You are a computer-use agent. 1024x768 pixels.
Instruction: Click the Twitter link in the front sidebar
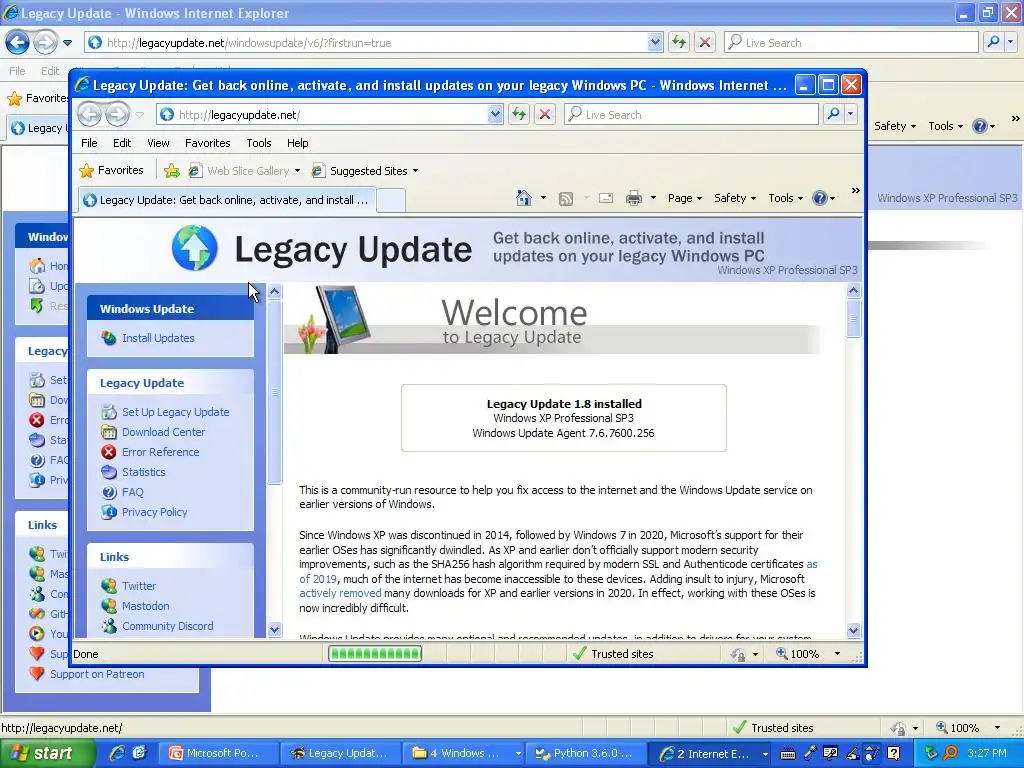pos(138,586)
